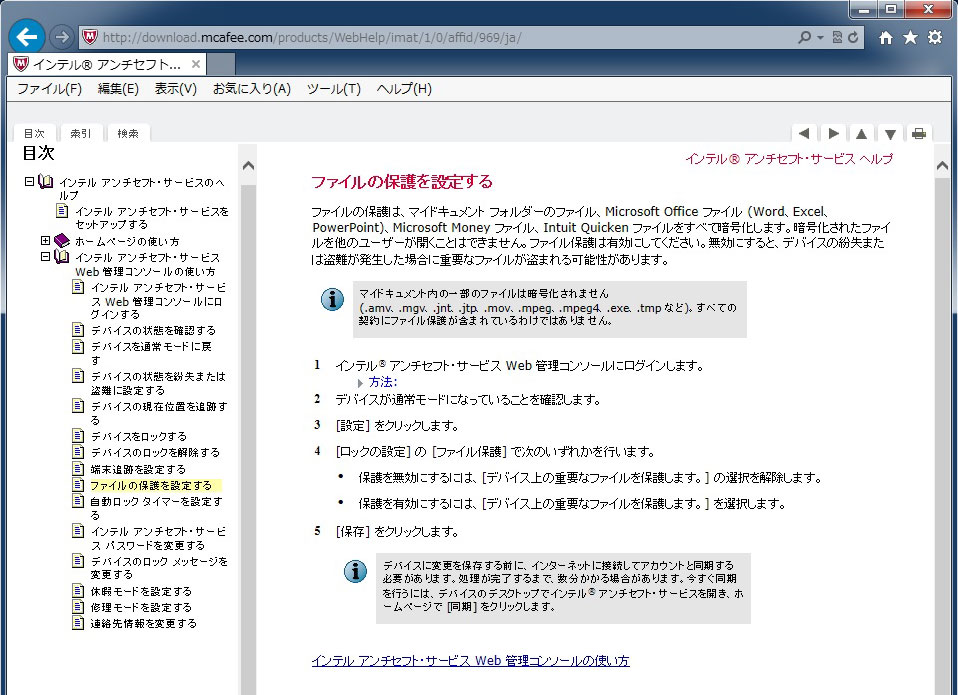Open favorites star icon
The width and height of the screenshot is (958, 695).
pos(910,37)
